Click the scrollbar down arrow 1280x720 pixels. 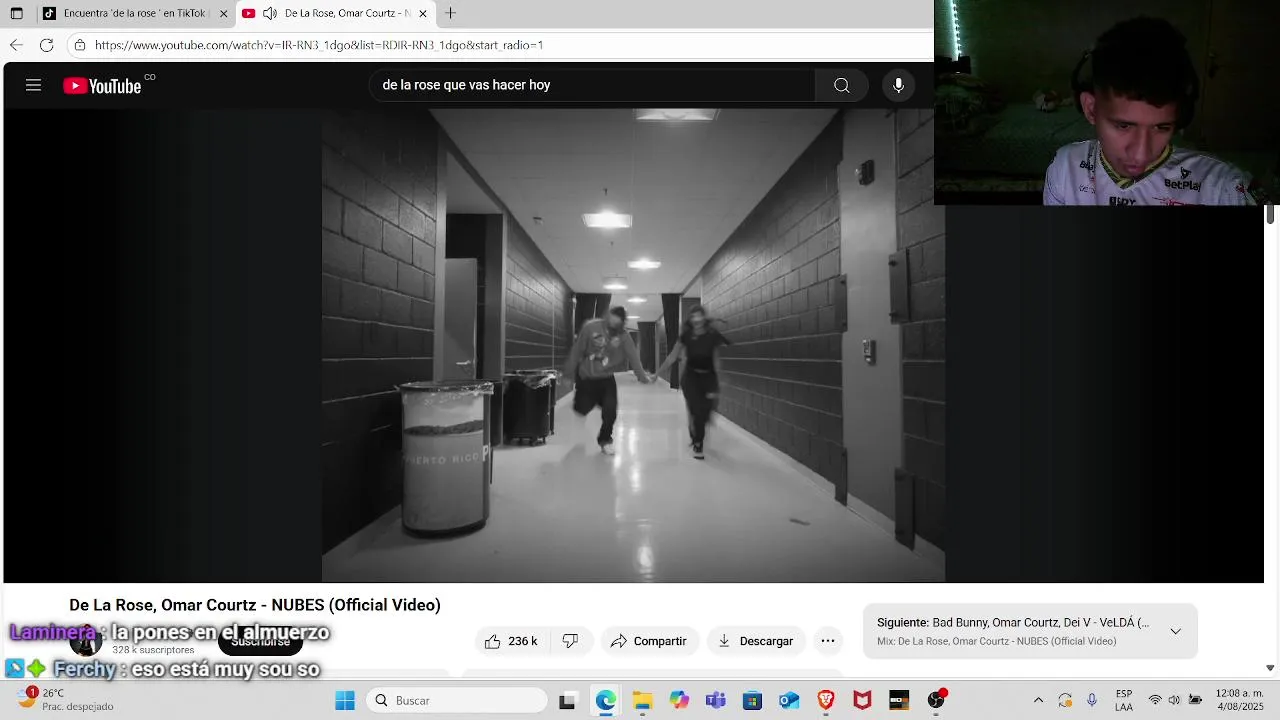click(x=1270, y=668)
